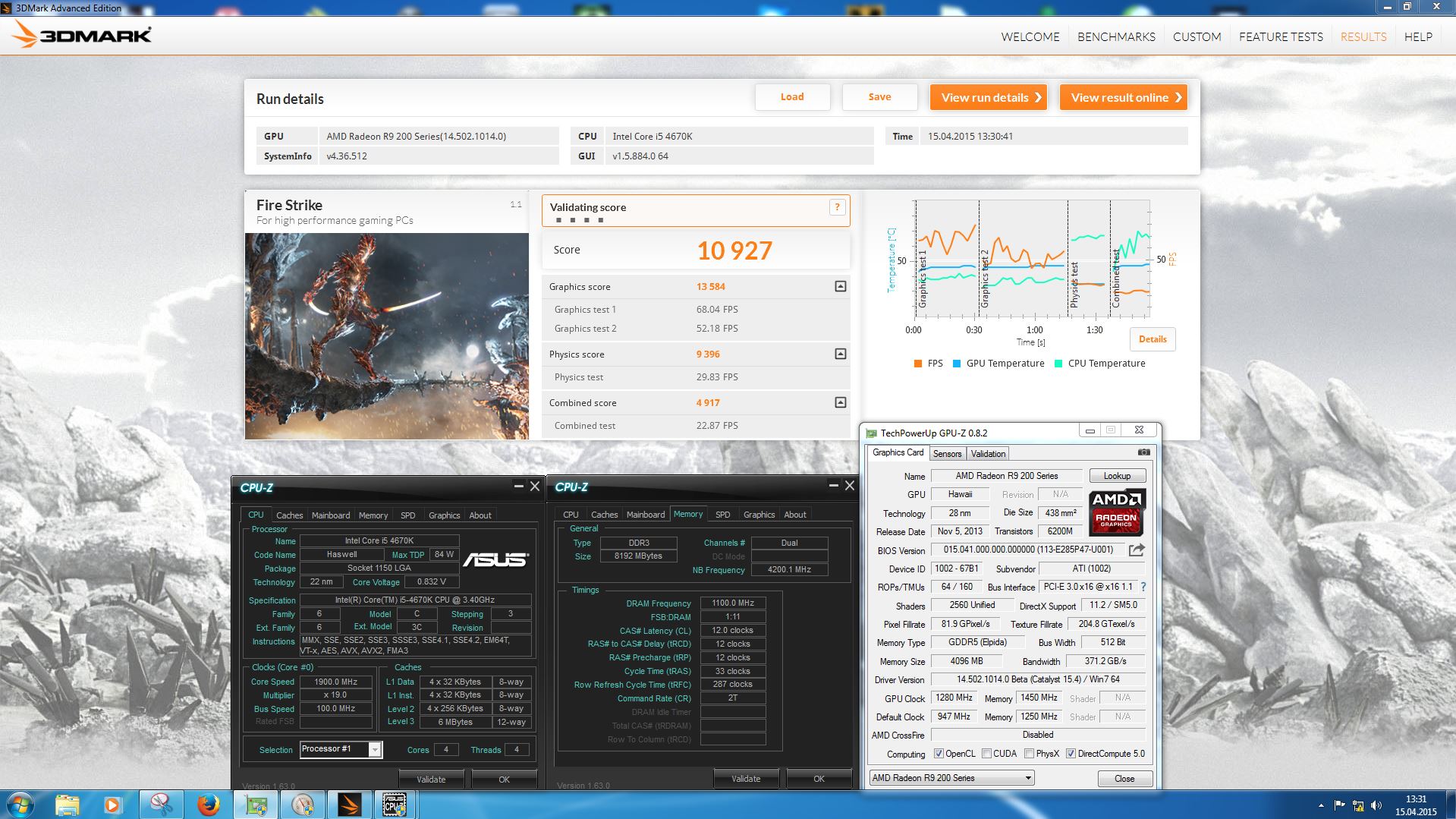This screenshot has height=819, width=1456.
Task: Open SPD tab in right CPU-Z
Action: [722, 515]
